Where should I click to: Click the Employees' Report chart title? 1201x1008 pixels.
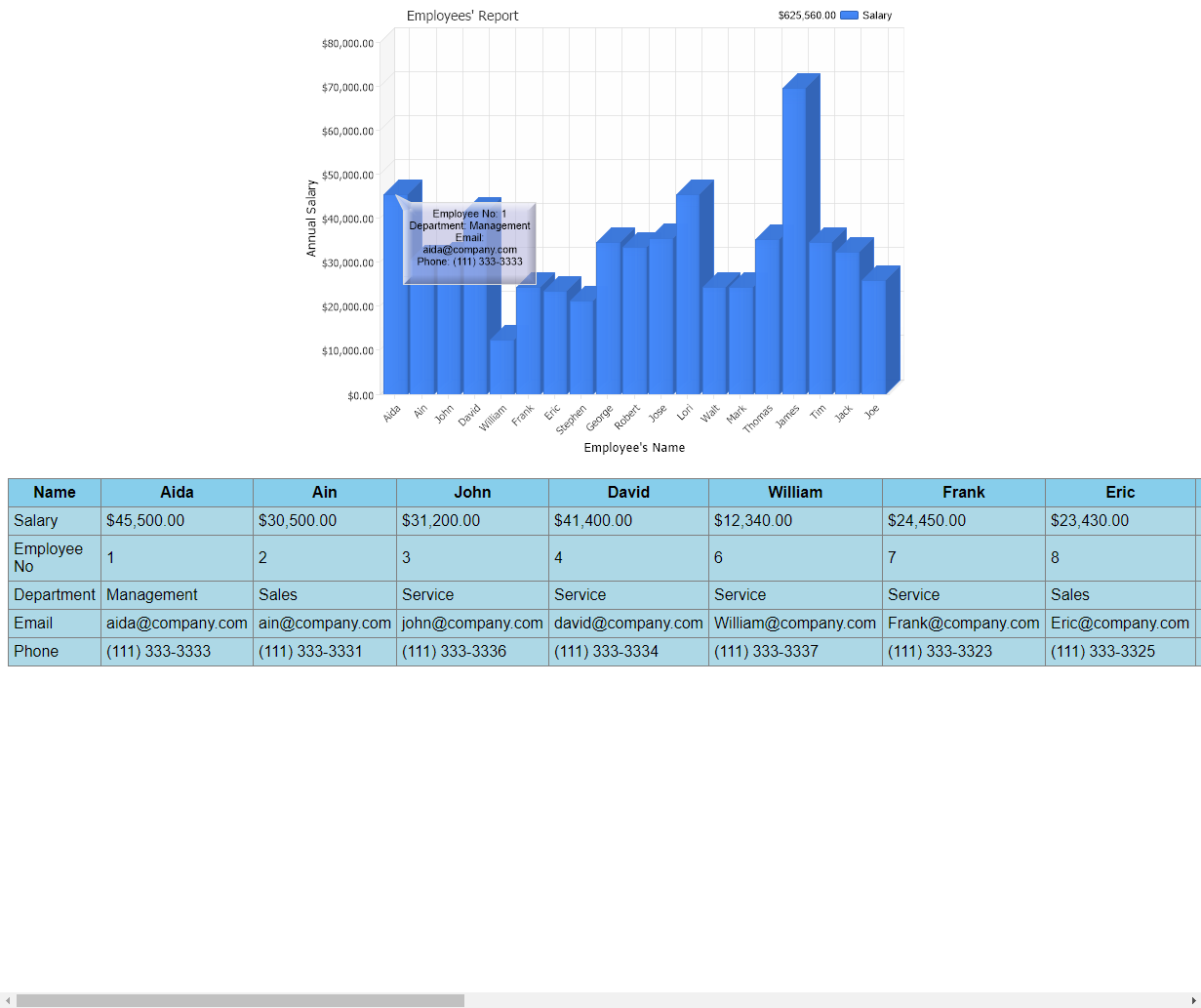pyautogui.click(x=462, y=16)
